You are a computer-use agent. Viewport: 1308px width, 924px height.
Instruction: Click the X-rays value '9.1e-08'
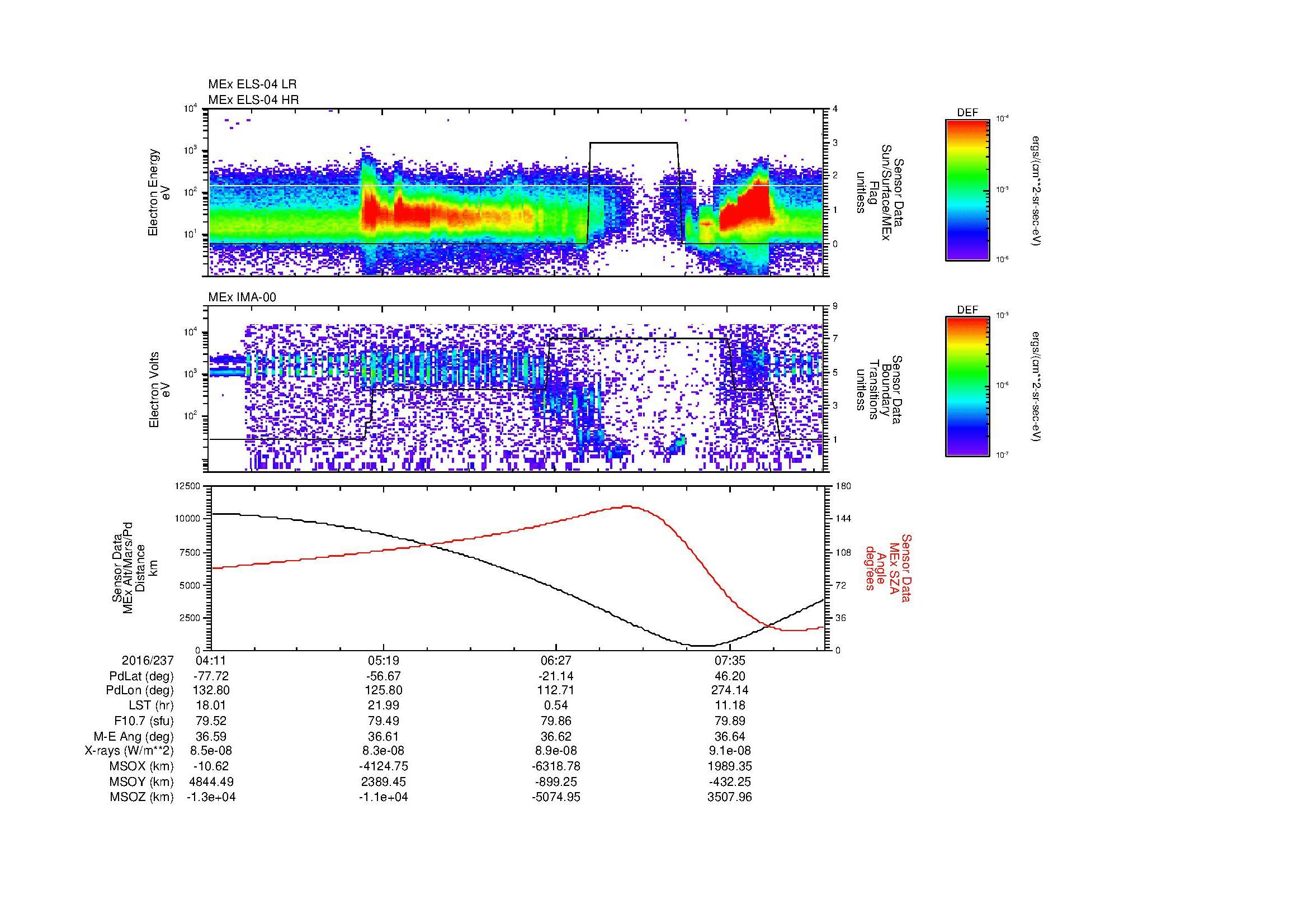click(x=730, y=751)
